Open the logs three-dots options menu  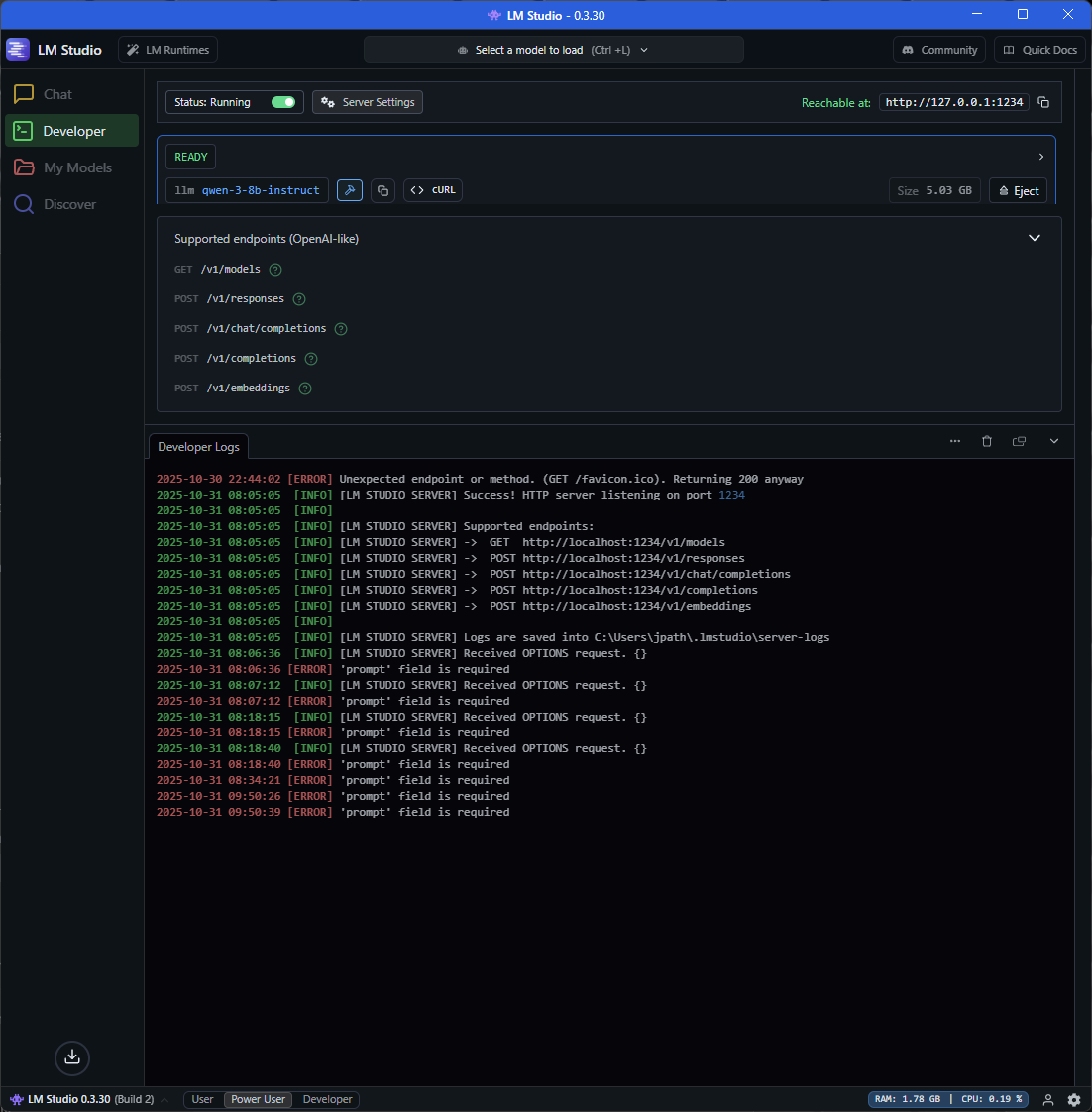pos(955,441)
